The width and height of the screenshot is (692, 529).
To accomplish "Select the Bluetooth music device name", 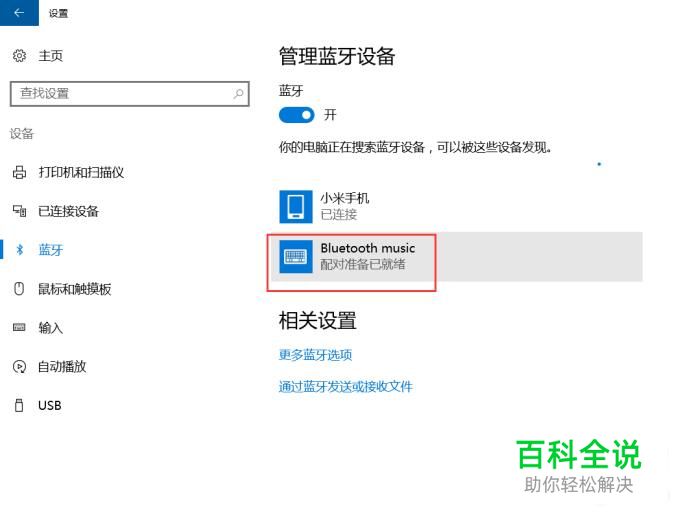I will [368, 248].
